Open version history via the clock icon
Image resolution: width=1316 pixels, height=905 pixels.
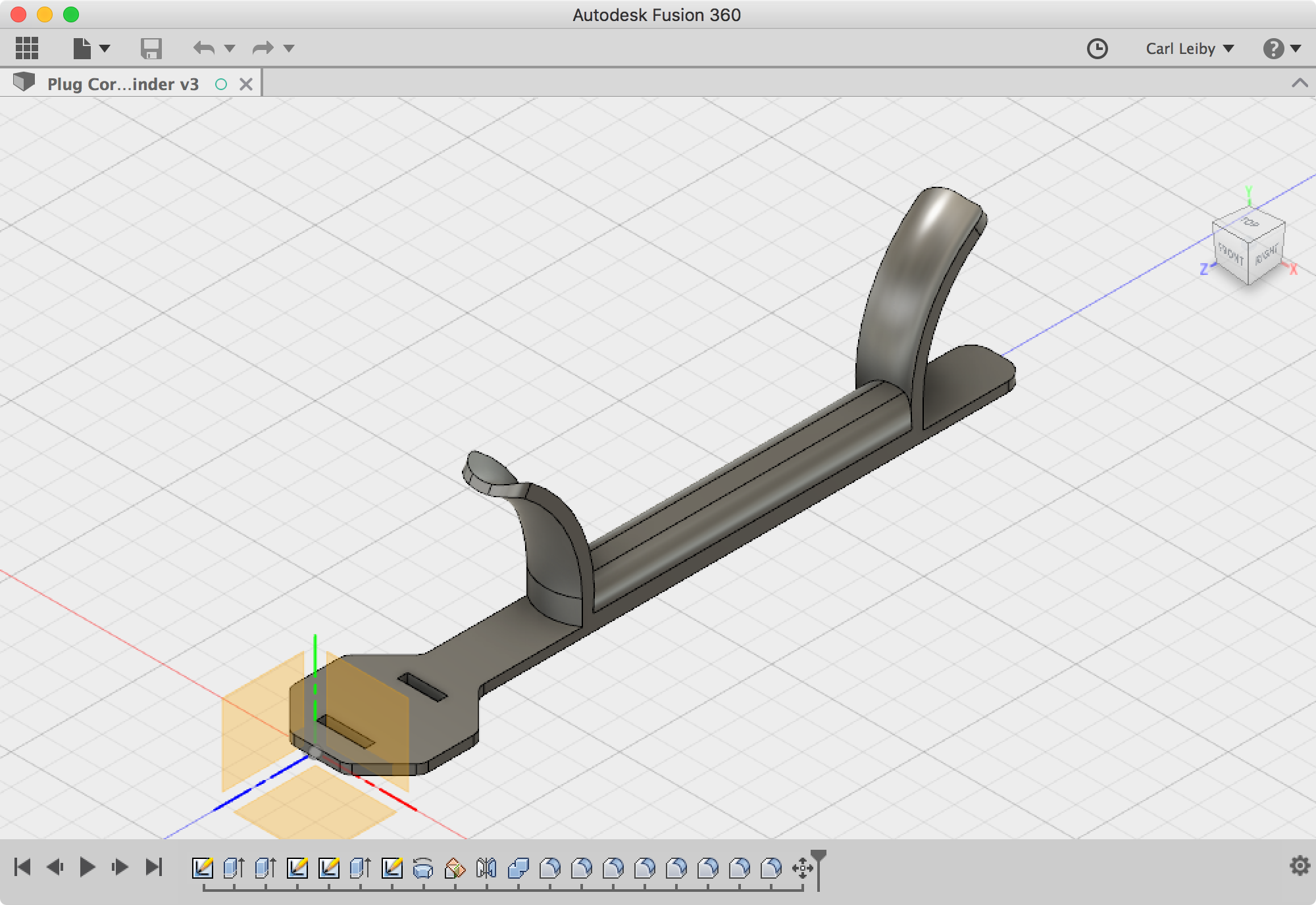[1097, 48]
